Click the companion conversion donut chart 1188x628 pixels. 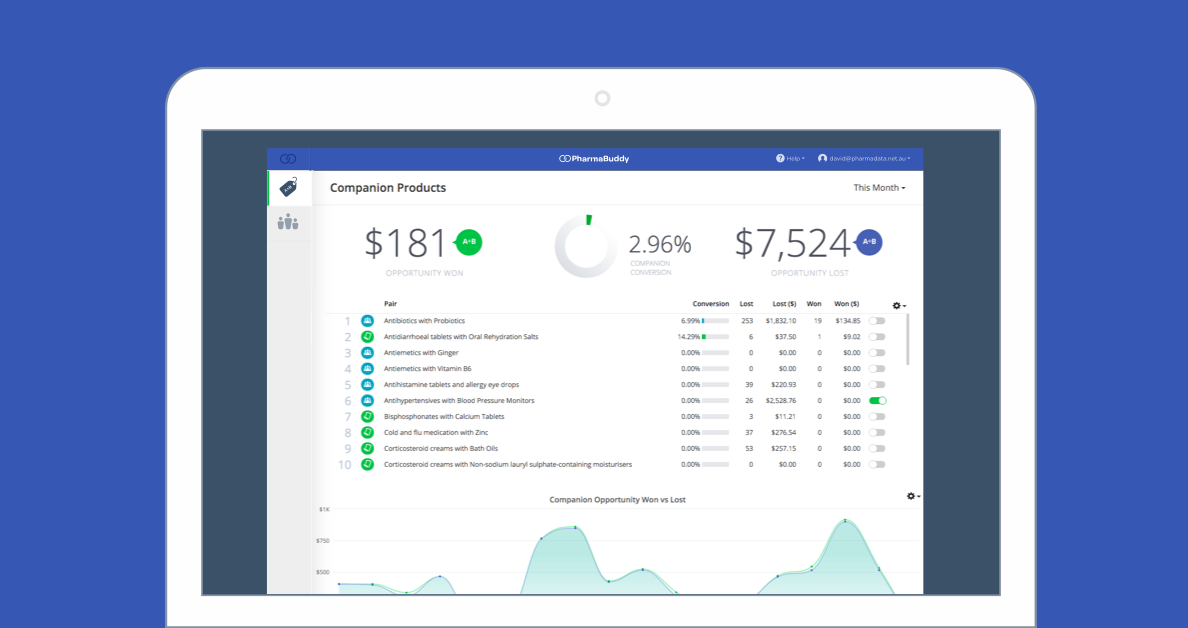point(585,245)
